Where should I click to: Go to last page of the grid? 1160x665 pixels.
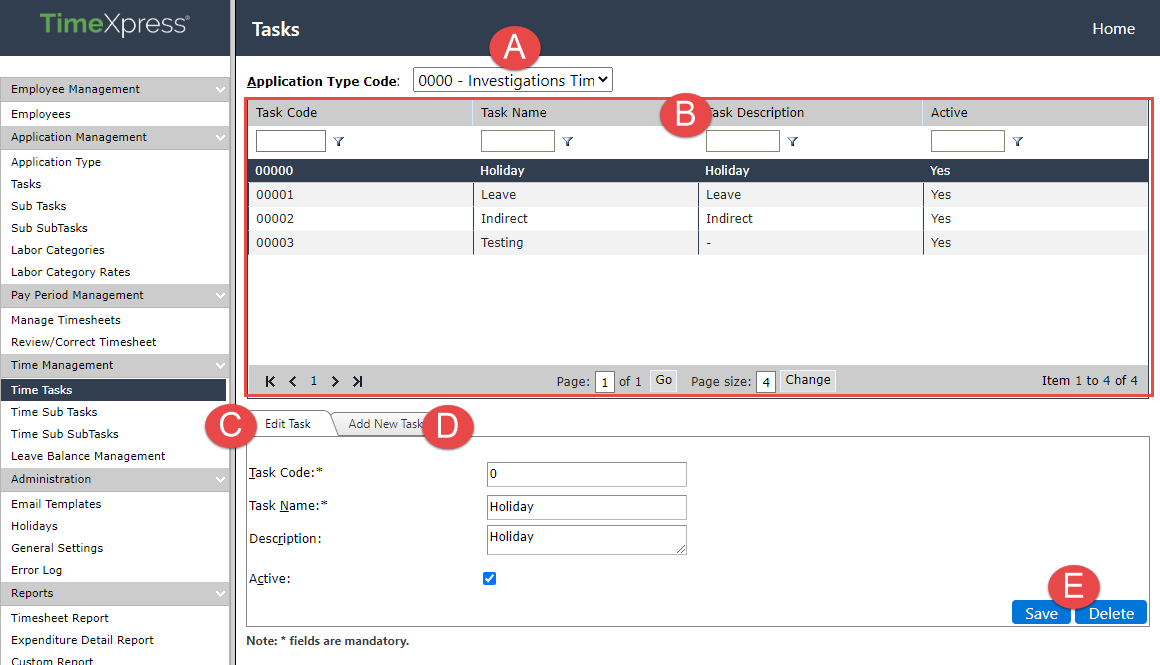click(357, 381)
